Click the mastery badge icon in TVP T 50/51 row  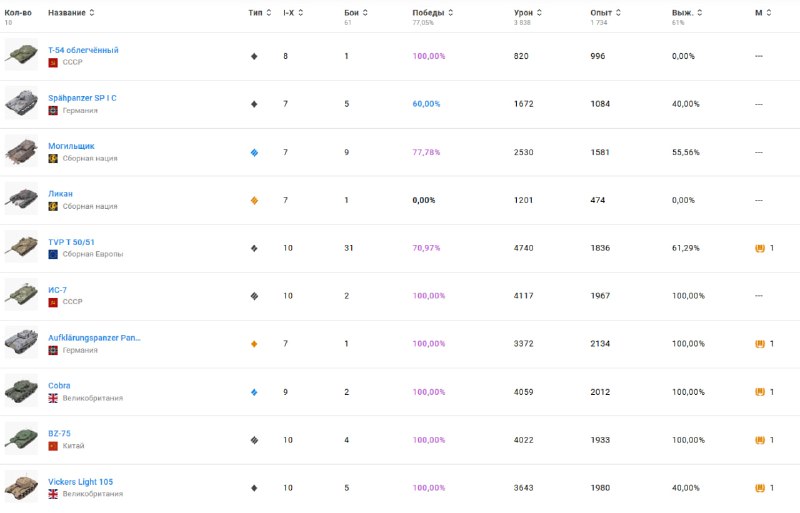760,247
